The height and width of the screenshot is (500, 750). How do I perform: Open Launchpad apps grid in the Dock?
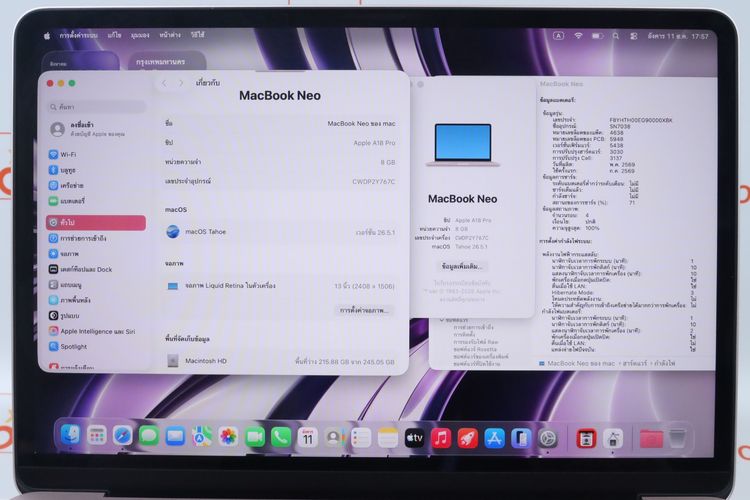97,436
